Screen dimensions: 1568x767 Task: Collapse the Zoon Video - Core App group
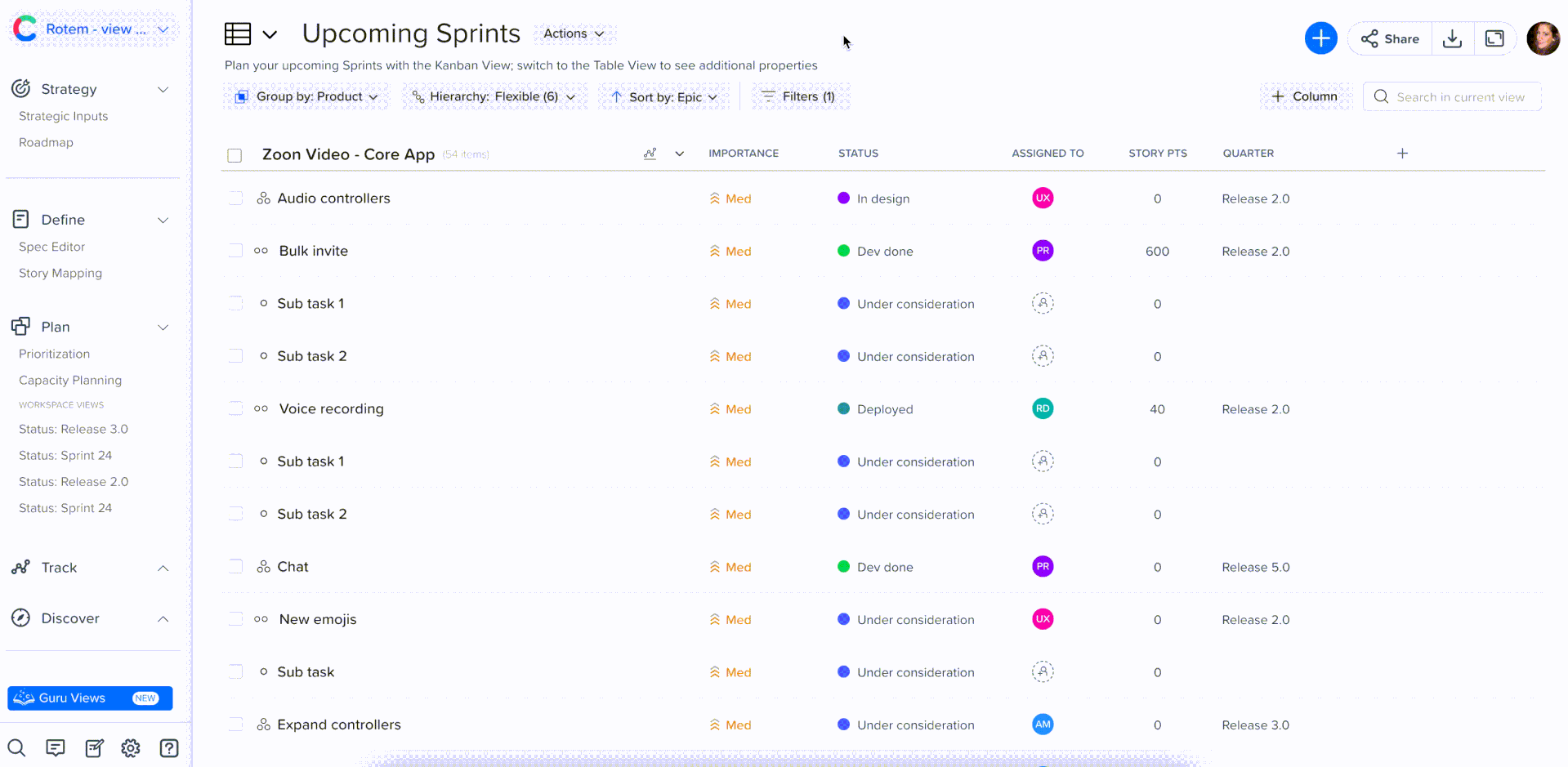point(679,154)
